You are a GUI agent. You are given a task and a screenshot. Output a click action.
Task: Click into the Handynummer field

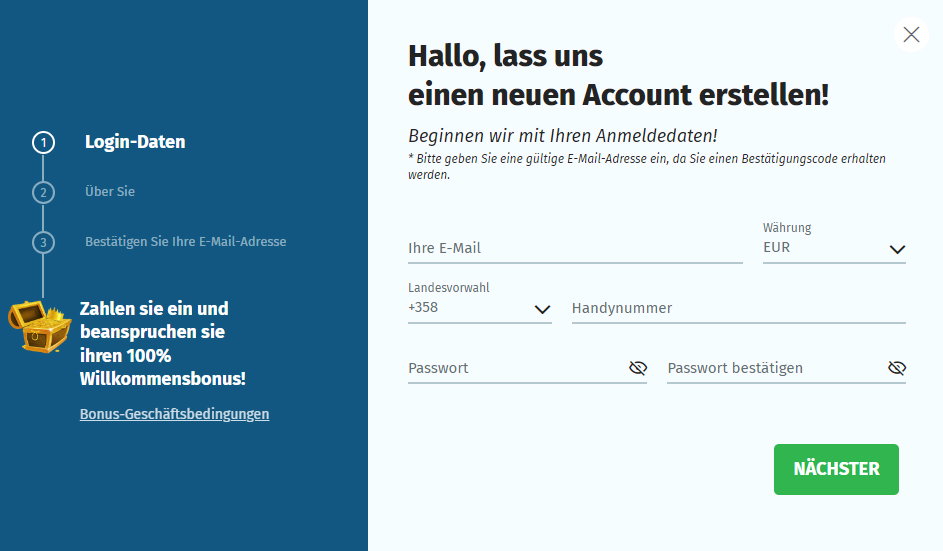(x=738, y=308)
